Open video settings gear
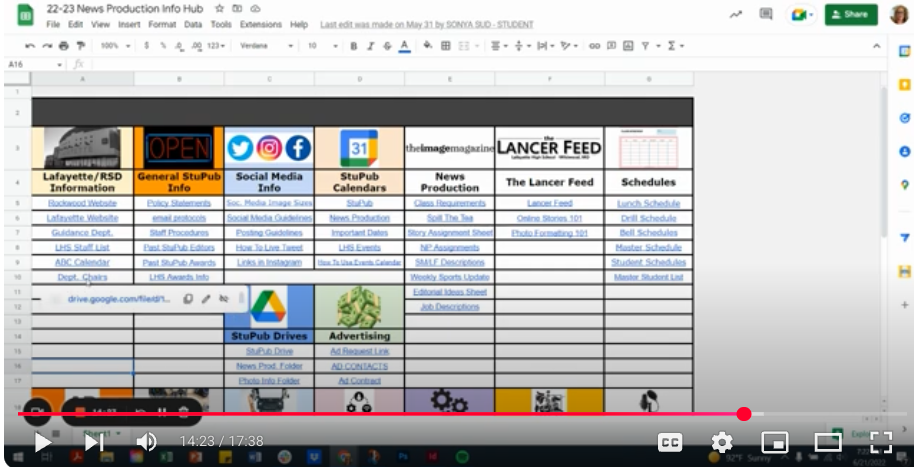The image size is (914, 467). tap(721, 442)
